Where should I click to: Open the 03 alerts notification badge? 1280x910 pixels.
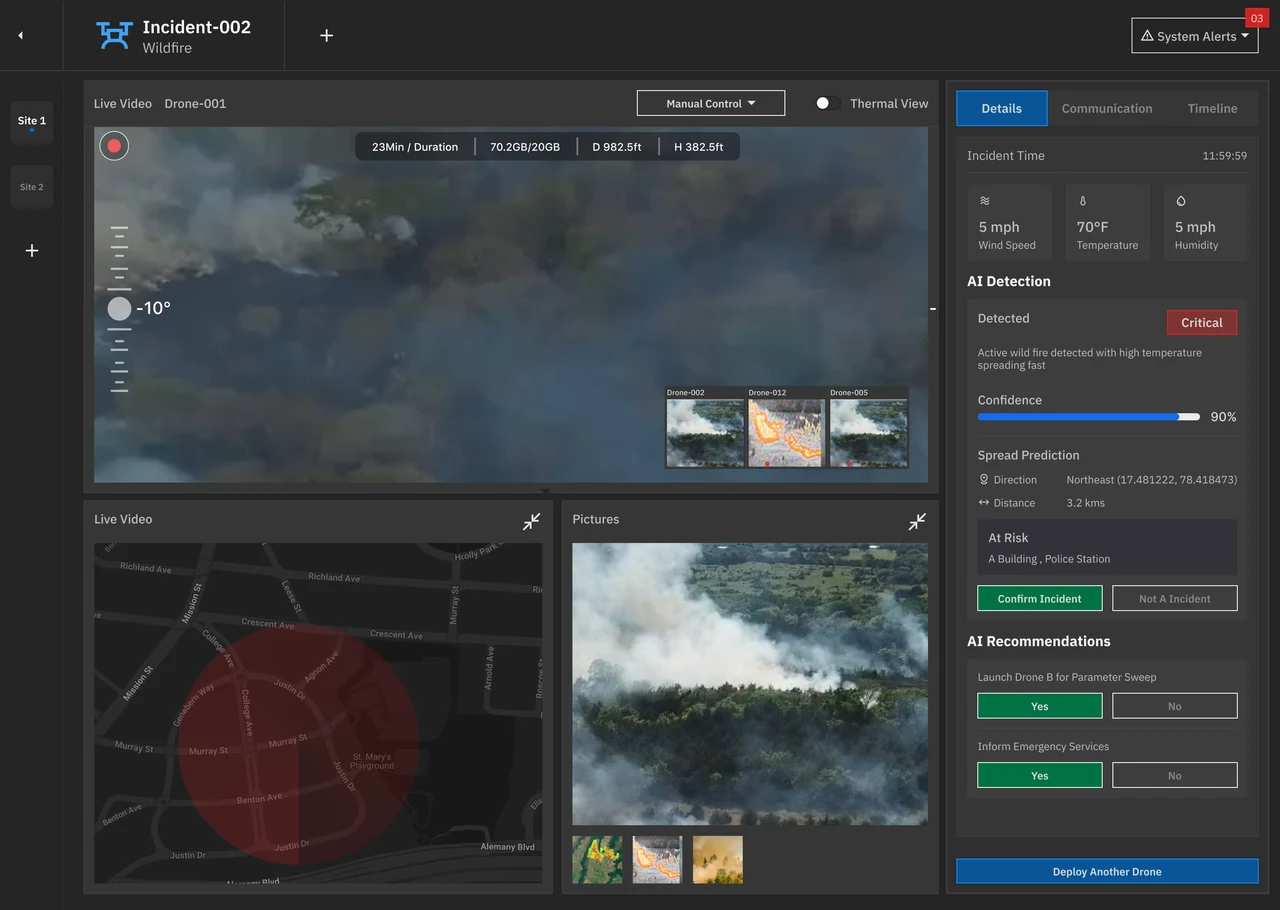pyautogui.click(x=1257, y=18)
